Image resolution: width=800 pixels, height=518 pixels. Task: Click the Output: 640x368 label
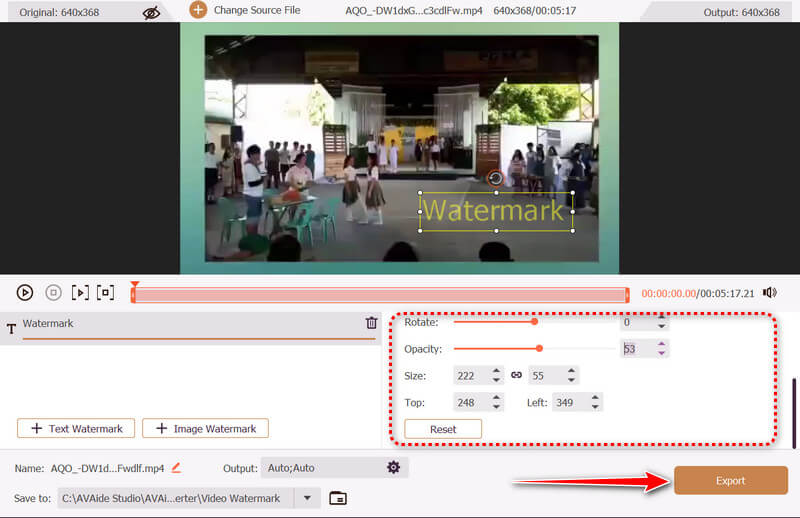pos(741,12)
